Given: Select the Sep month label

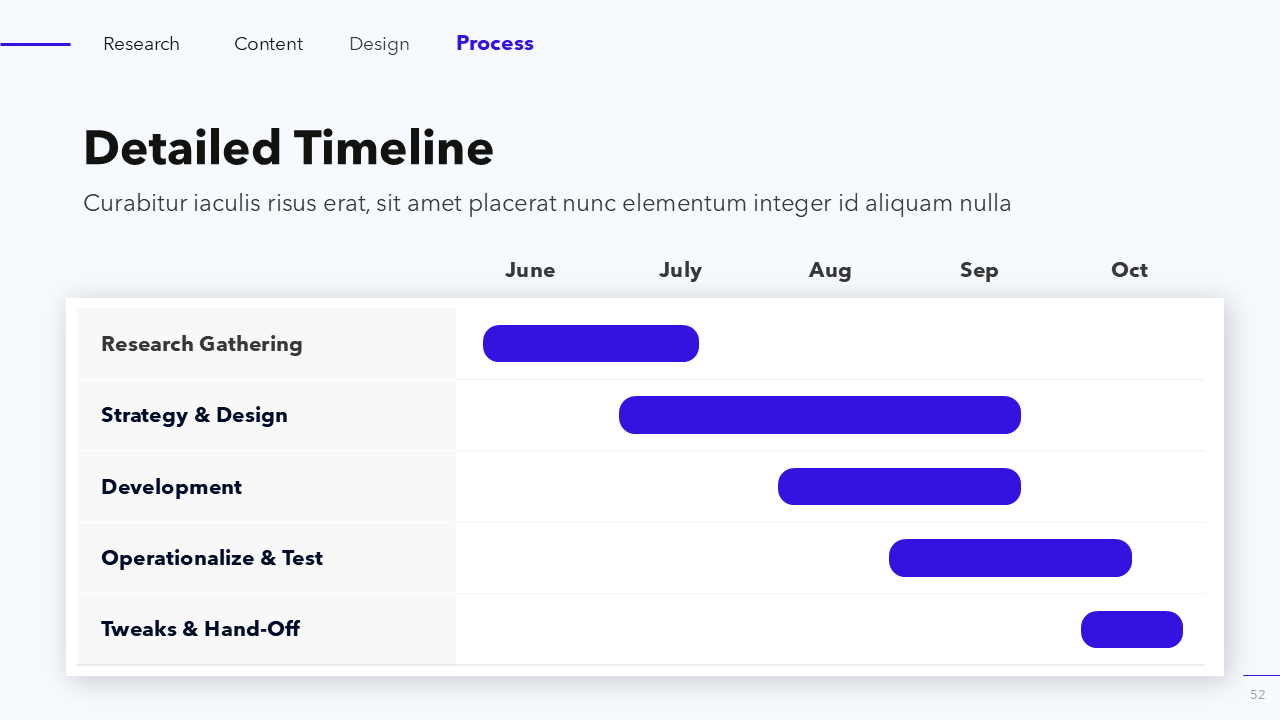Looking at the screenshot, I should point(979,270).
